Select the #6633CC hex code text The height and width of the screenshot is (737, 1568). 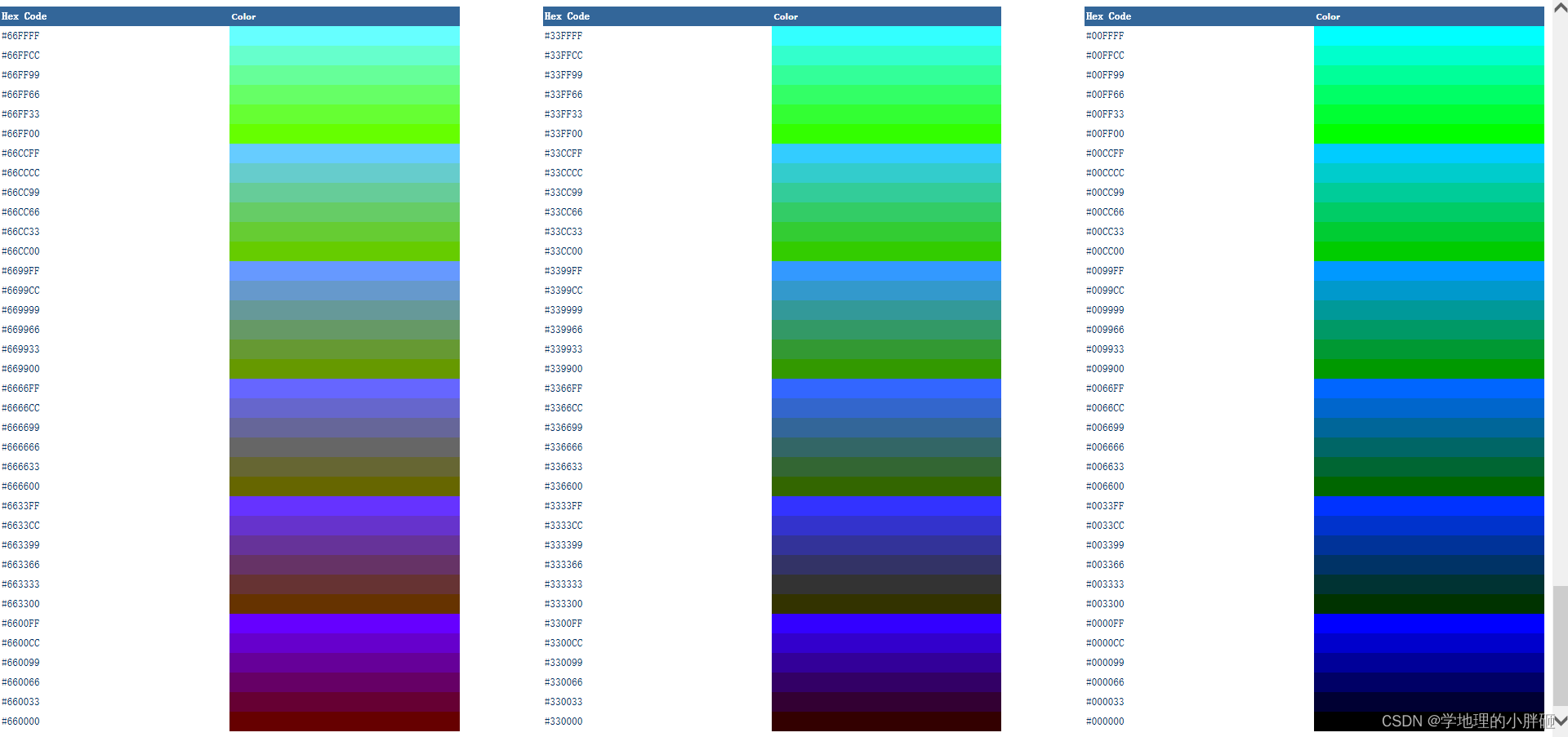click(x=20, y=526)
